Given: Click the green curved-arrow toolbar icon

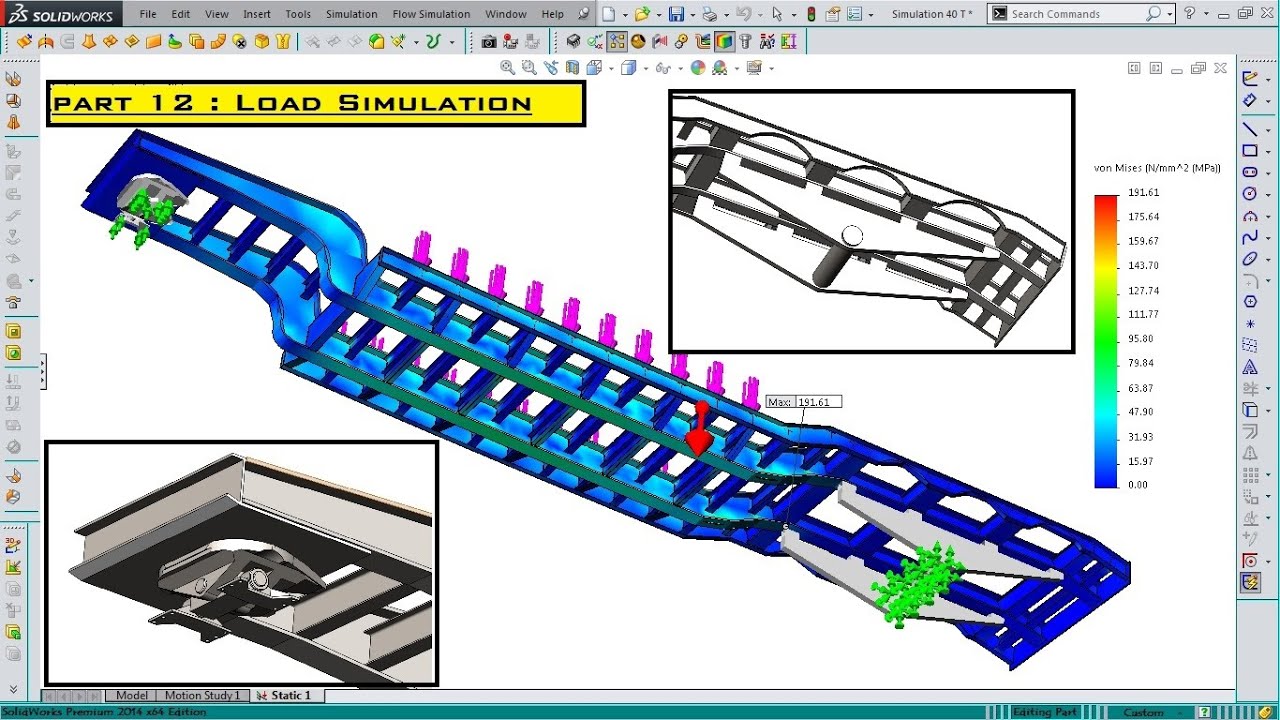Looking at the screenshot, I should point(433,42).
